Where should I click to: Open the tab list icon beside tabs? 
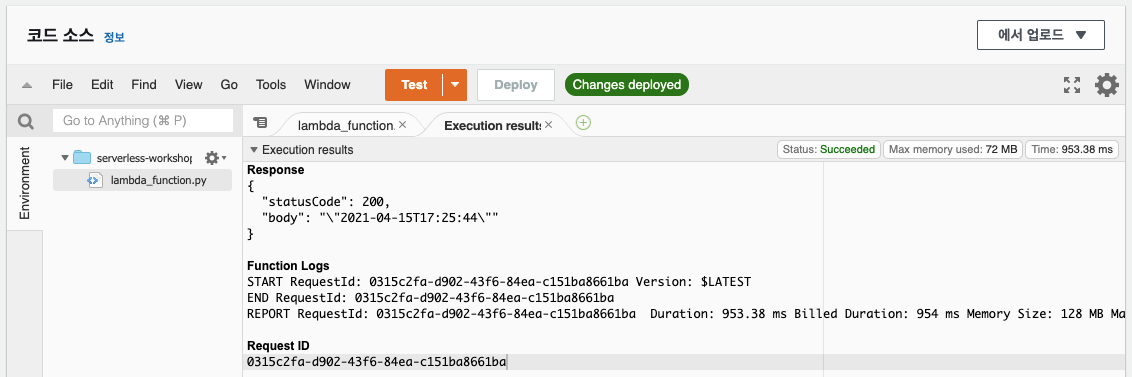[260, 124]
